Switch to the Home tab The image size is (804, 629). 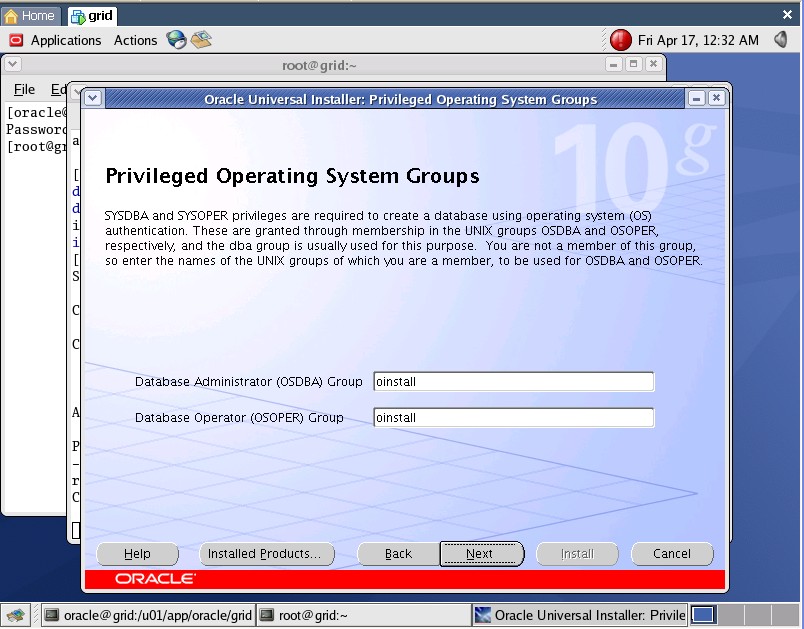click(30, 15)
